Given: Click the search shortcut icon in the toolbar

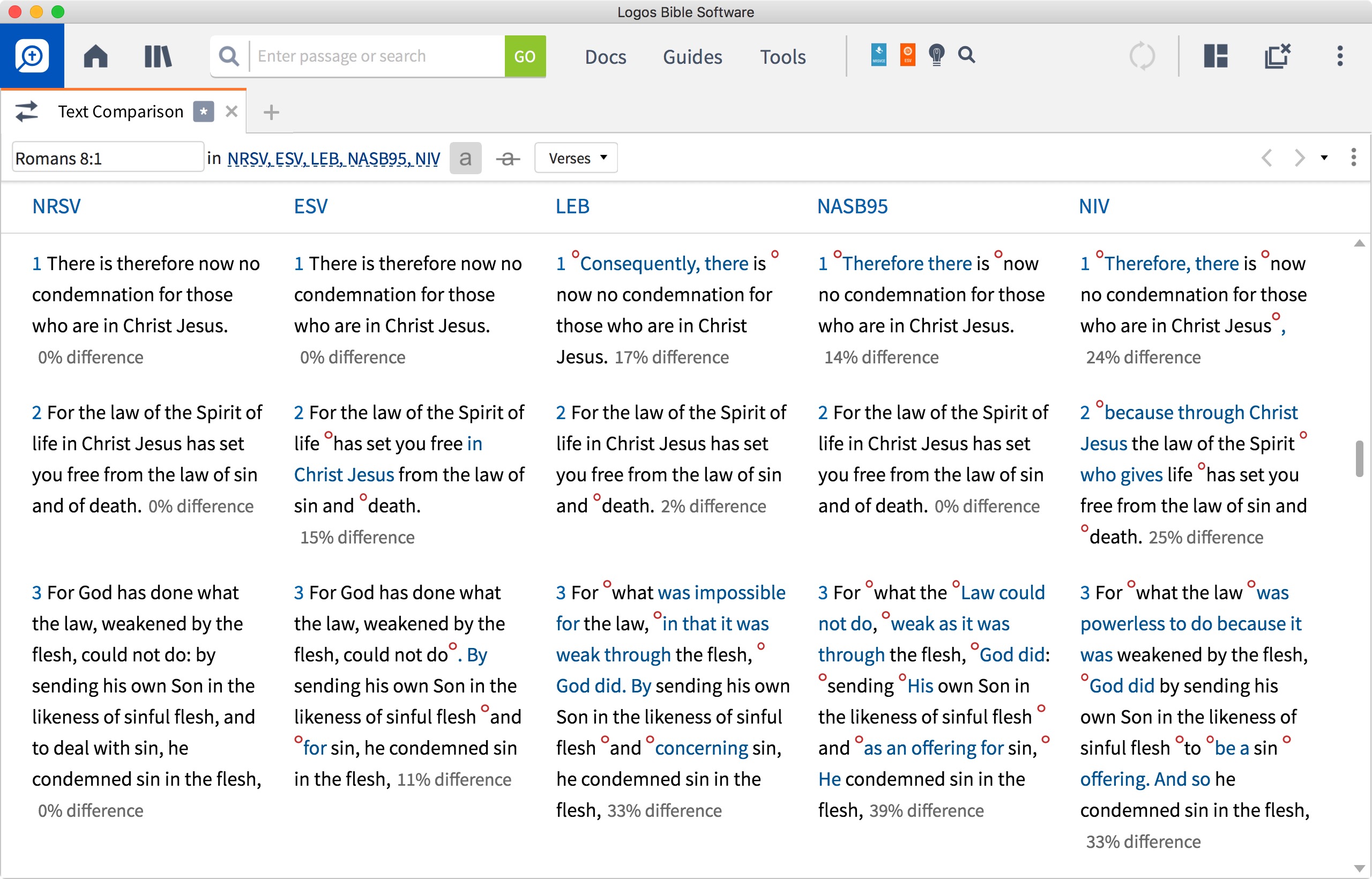Looking at the screenshot, I should point(966,55).
